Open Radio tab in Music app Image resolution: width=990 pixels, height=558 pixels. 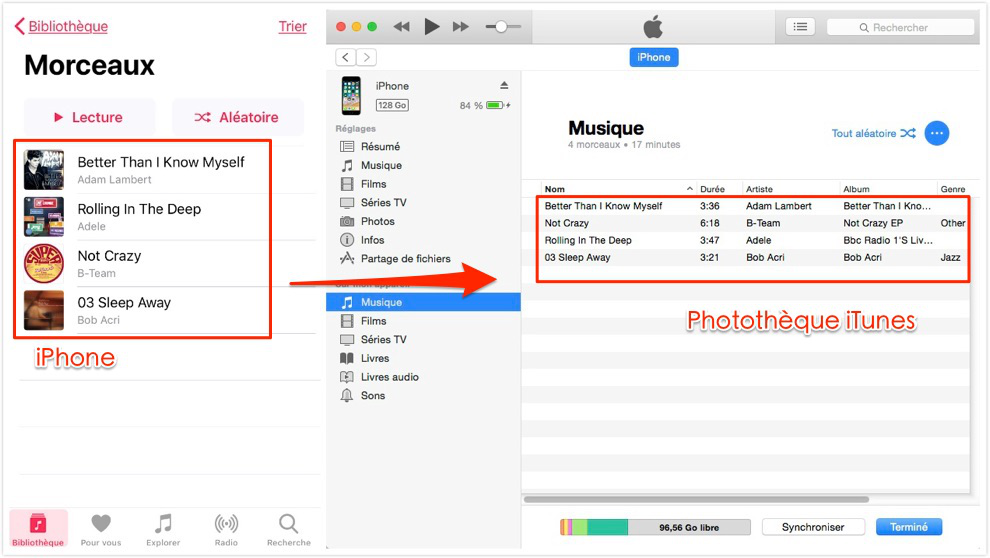(x=226, y=529)
